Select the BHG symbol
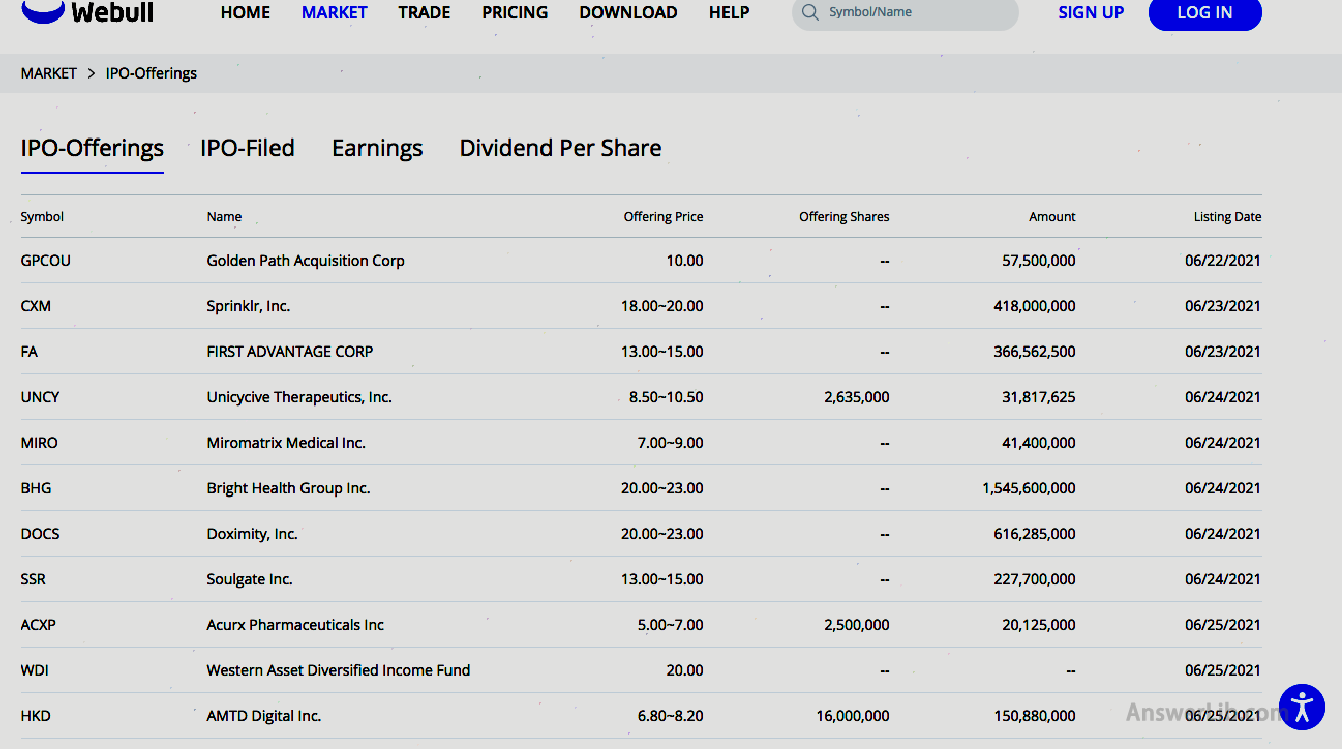 point(36,488)
